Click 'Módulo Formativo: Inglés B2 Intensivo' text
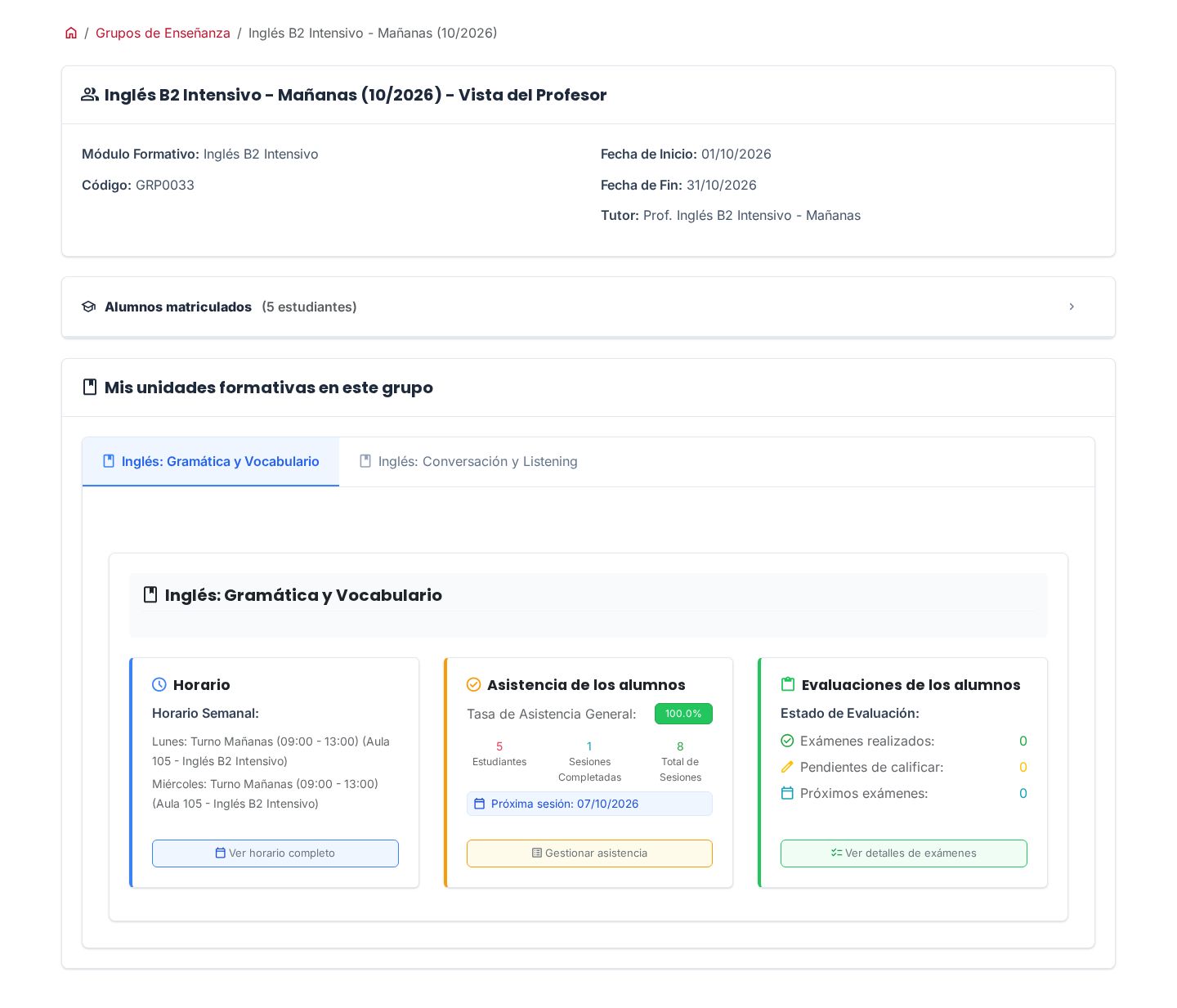 tap(200, 154)
